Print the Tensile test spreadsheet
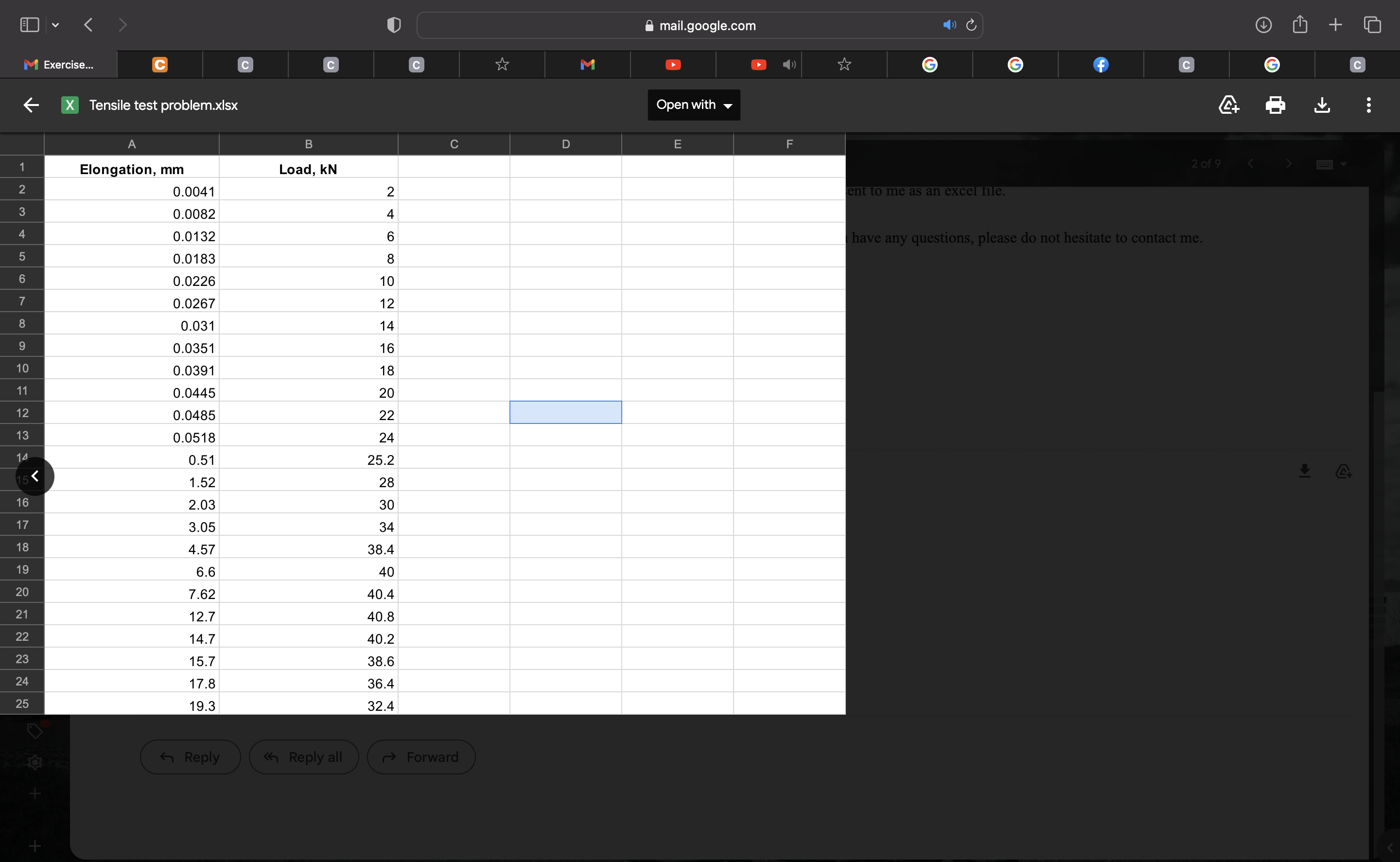Viewport: 1400px width, 862px height. (x=1276, y=105)
